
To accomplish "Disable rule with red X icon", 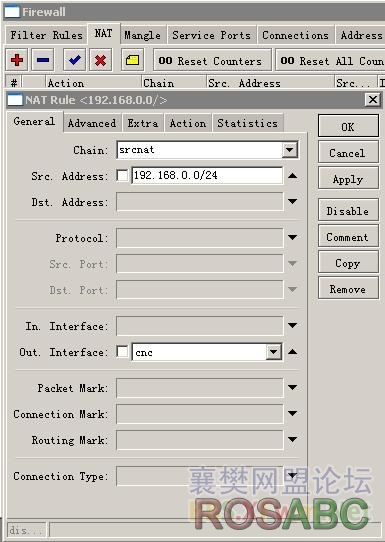I will click(x=100, y=60).
